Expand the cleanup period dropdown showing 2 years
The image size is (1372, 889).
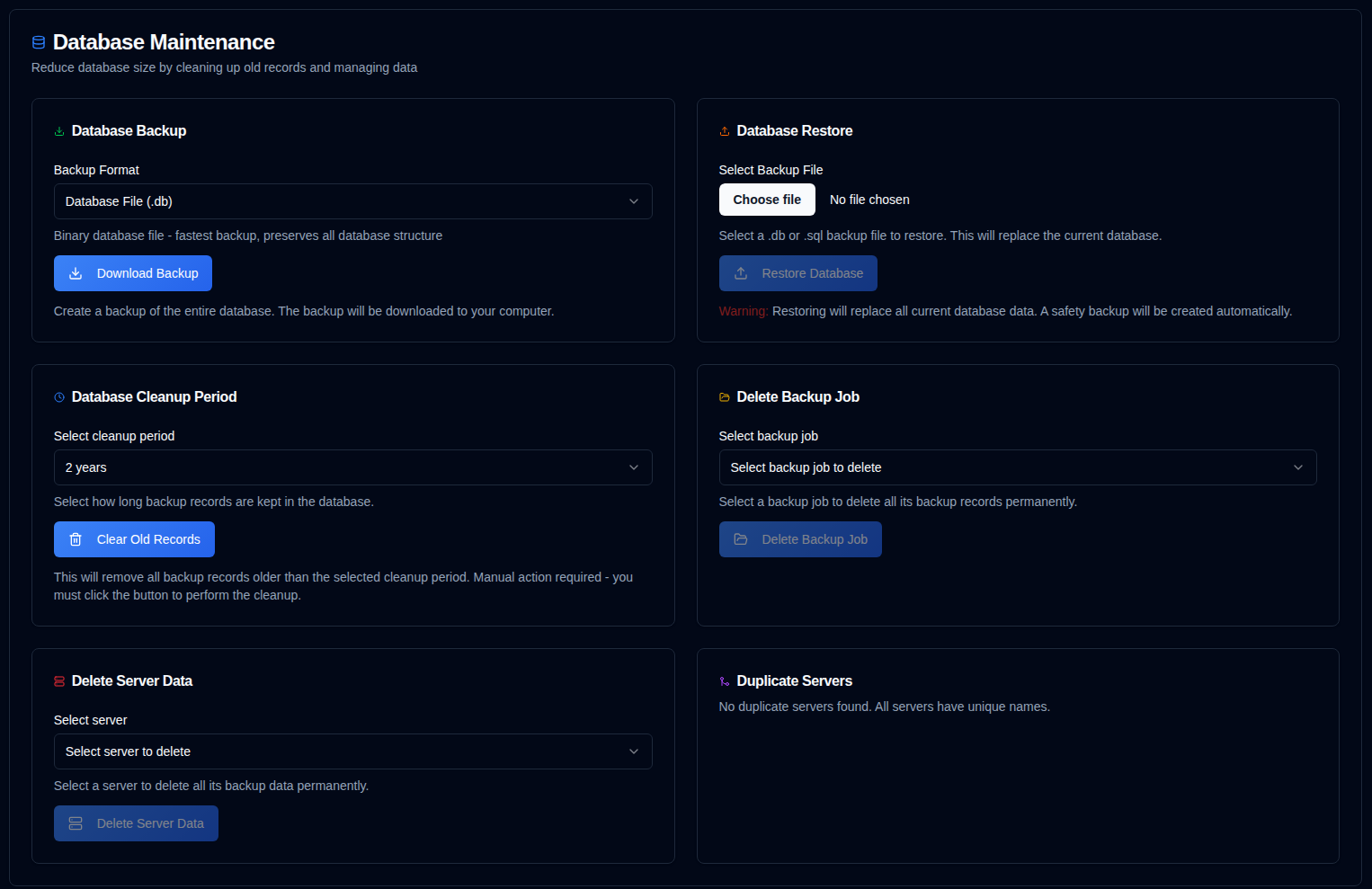352,467
